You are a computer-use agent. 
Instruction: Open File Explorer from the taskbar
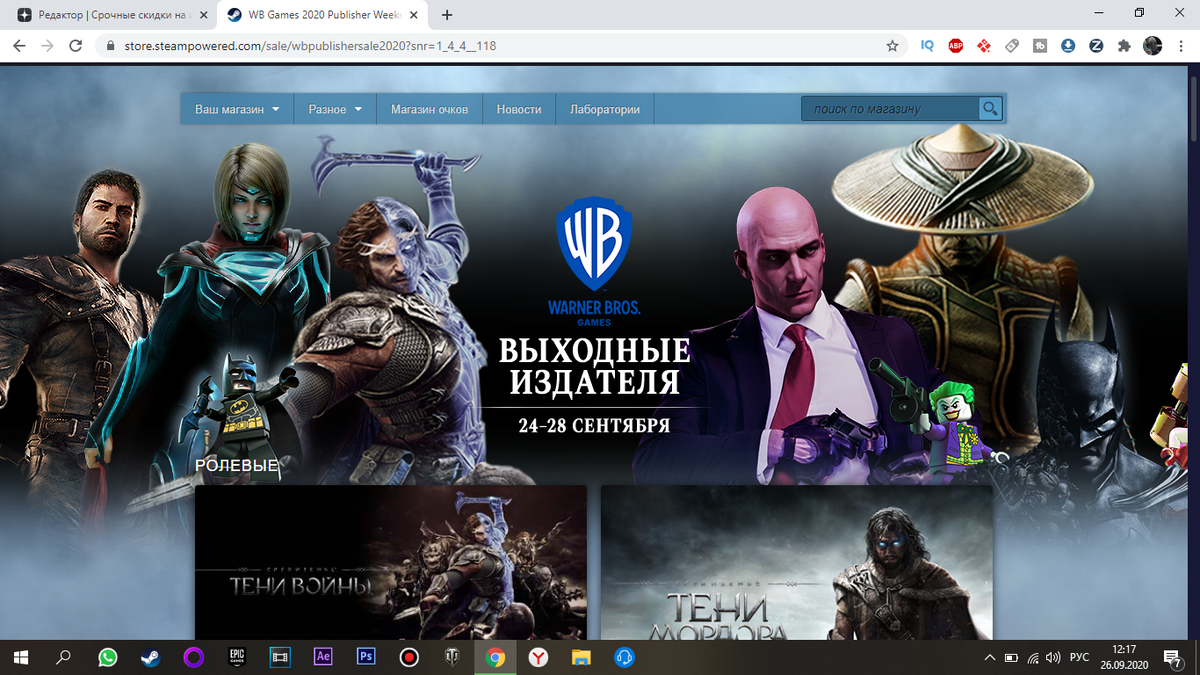581,657
